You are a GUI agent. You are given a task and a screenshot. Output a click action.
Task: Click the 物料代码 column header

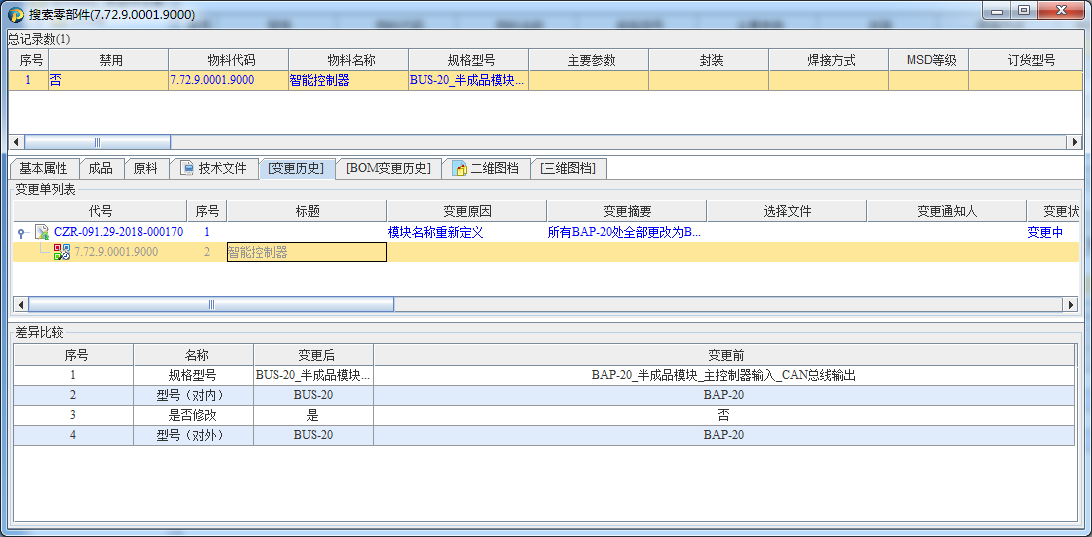tap(228, 60)
